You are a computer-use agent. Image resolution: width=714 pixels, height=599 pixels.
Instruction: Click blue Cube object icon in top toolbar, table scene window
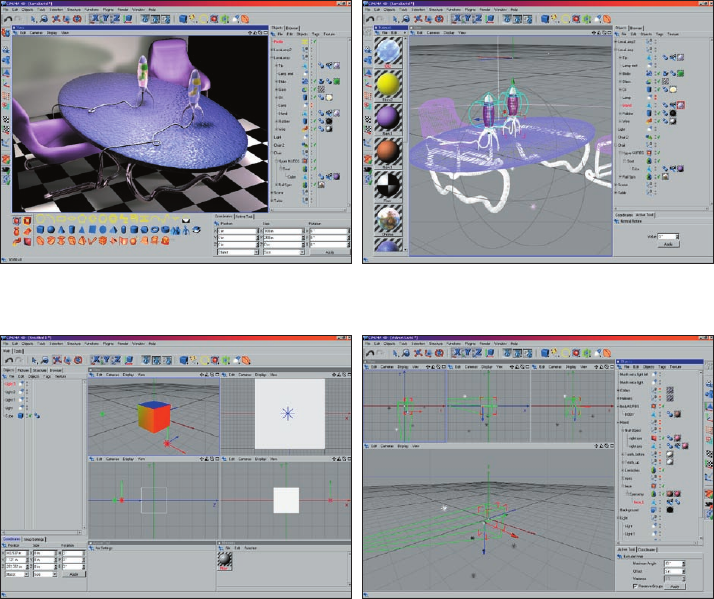point(183,19)
